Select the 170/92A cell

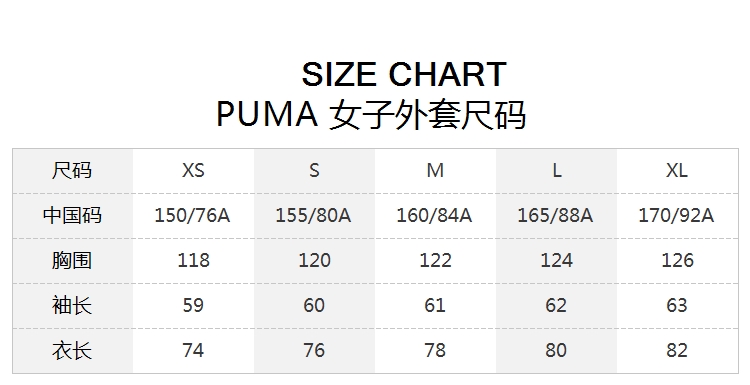pos(676,216)
